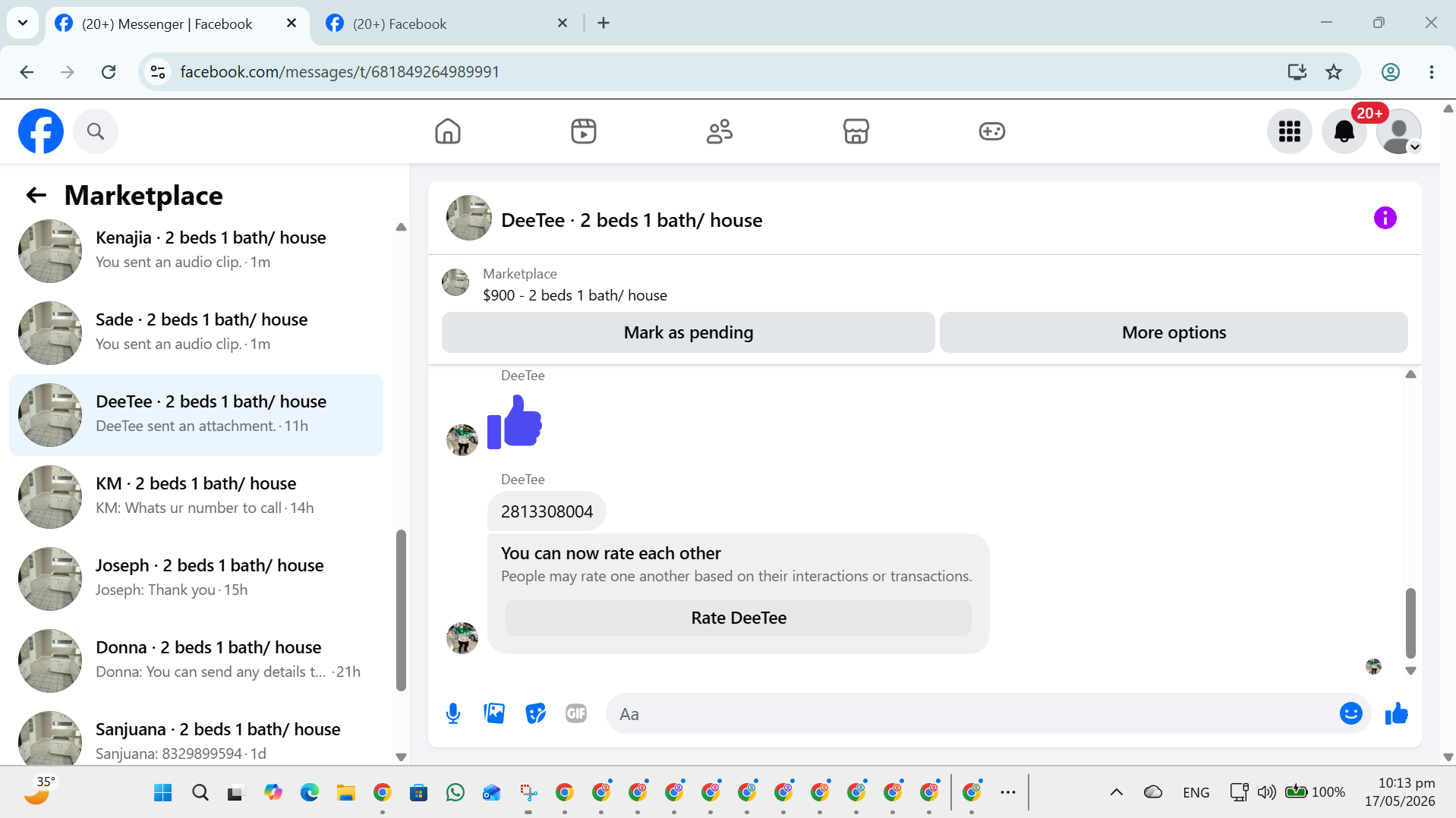Click the message text field Aa
This screenshot has height=818, width=1456.
point(972,713)
